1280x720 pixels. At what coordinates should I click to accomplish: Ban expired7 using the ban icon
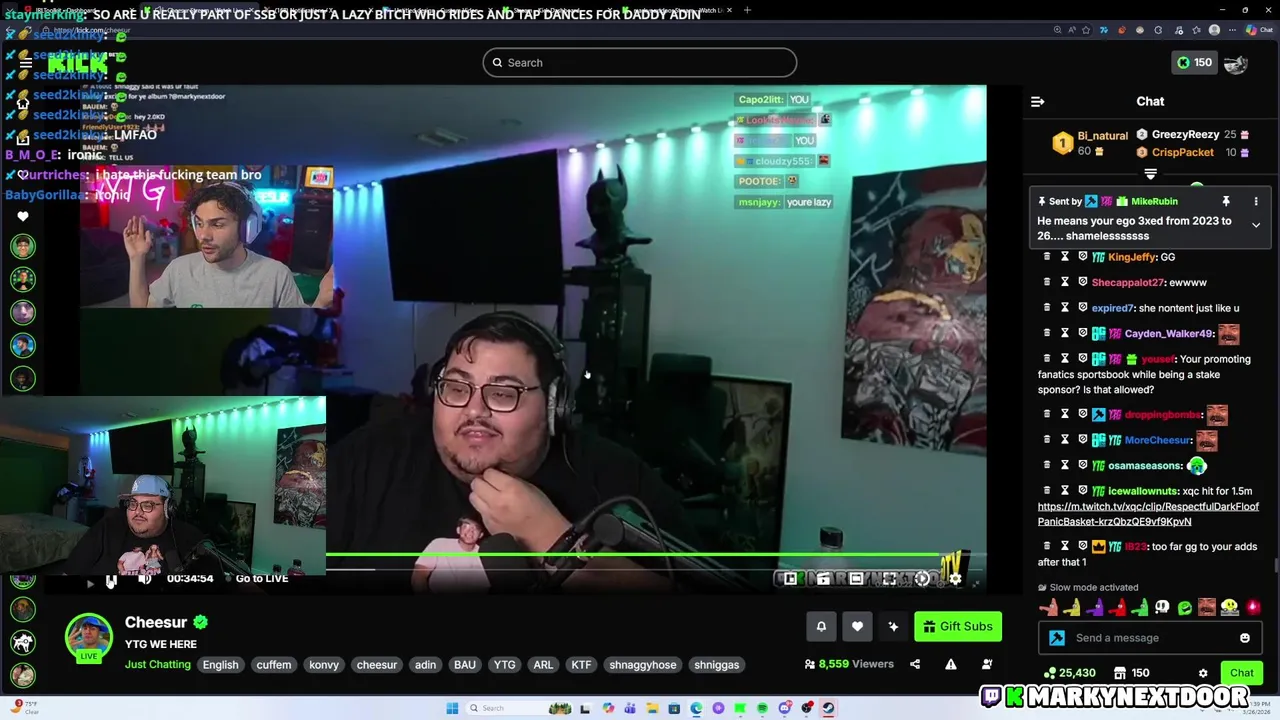tap(1082, 308)
